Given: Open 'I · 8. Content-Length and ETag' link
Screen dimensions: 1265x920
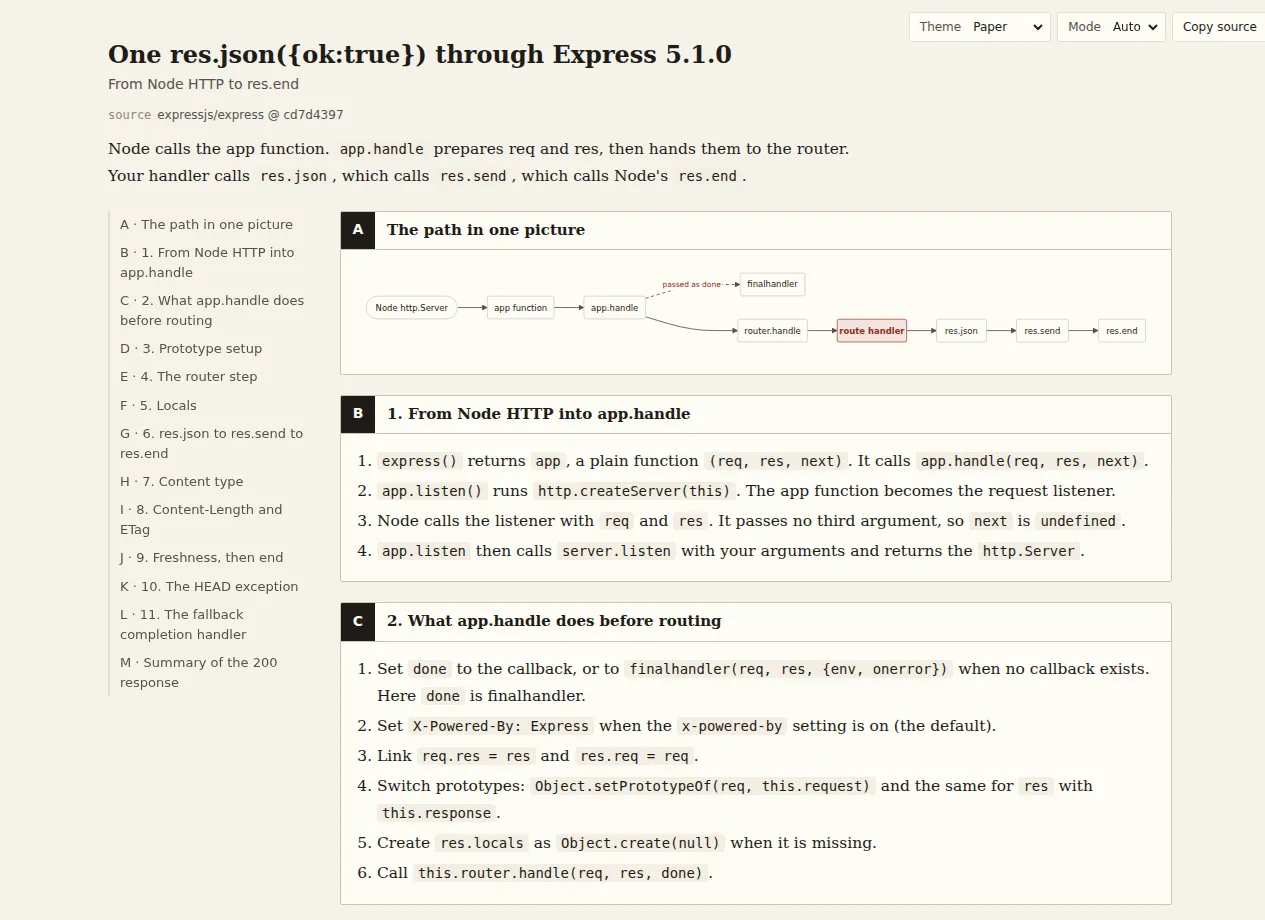Looking at the screenshot, I should click(x=201, y=519).
